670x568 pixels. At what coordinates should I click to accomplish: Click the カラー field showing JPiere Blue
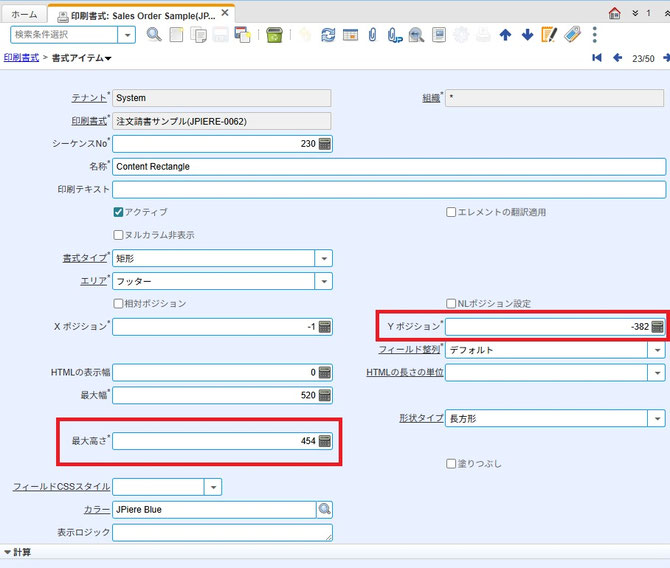click(214, 509)
